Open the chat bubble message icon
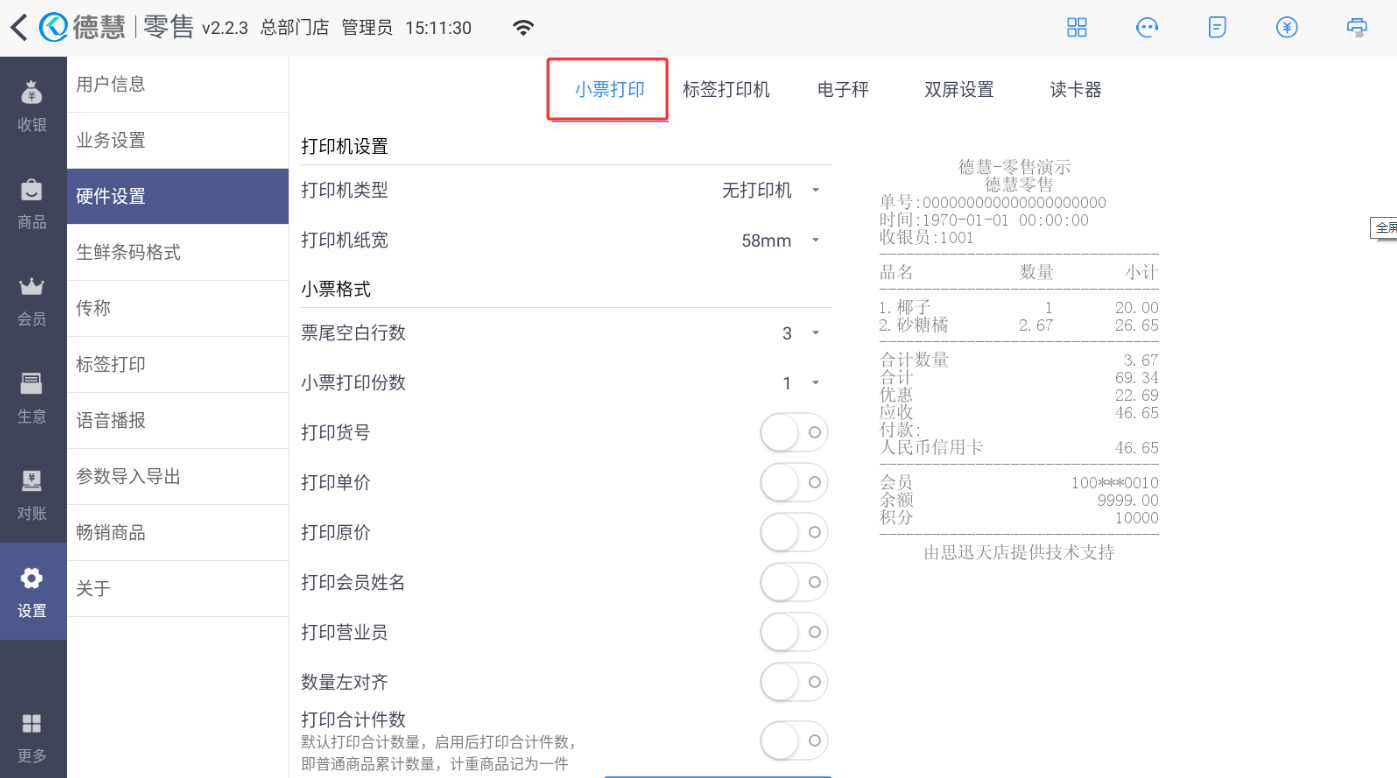The width and height of the screenshot is (1397, 778). click(1147, 28)
